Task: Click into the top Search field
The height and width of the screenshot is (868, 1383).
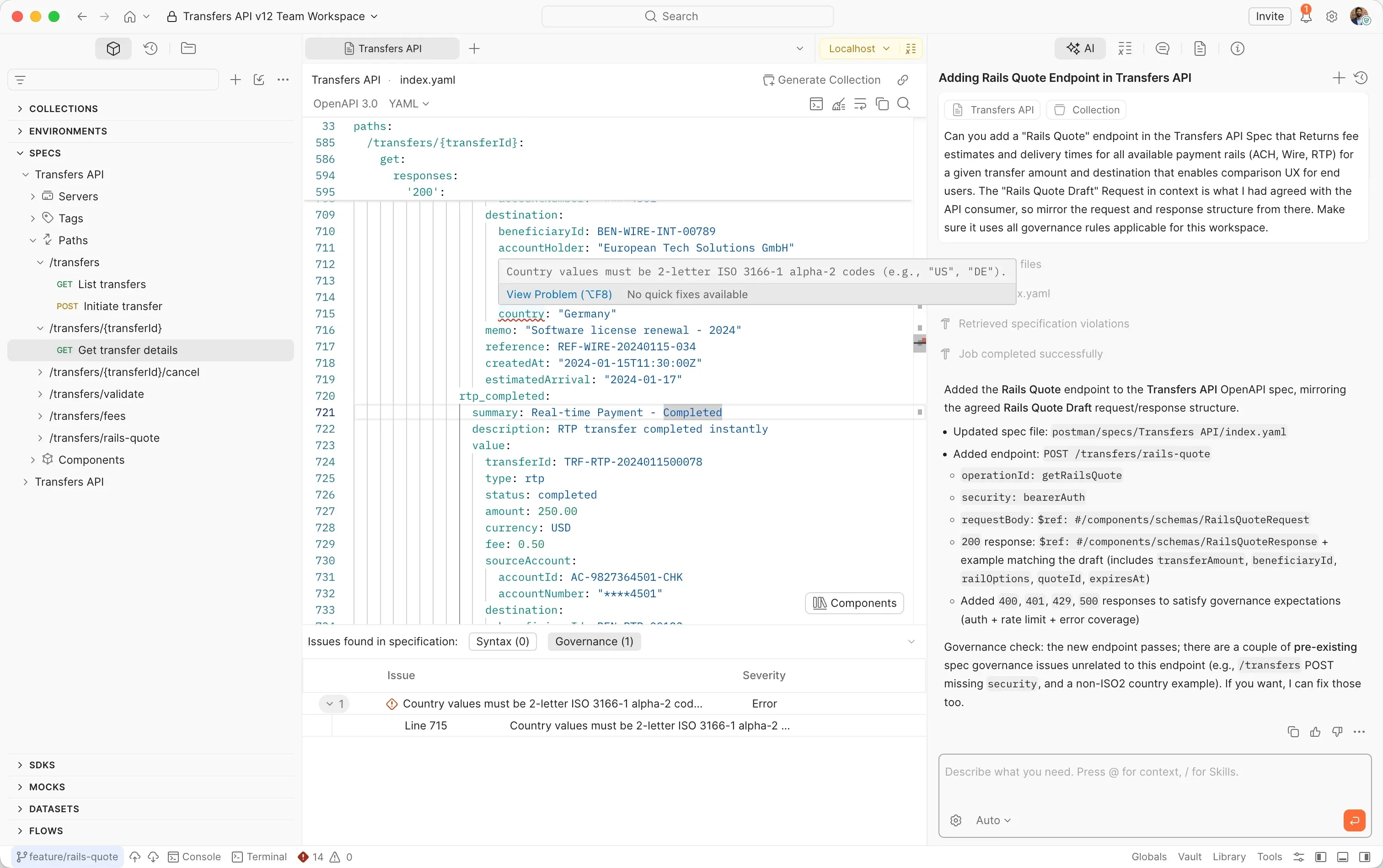Action: pos(687,16)
